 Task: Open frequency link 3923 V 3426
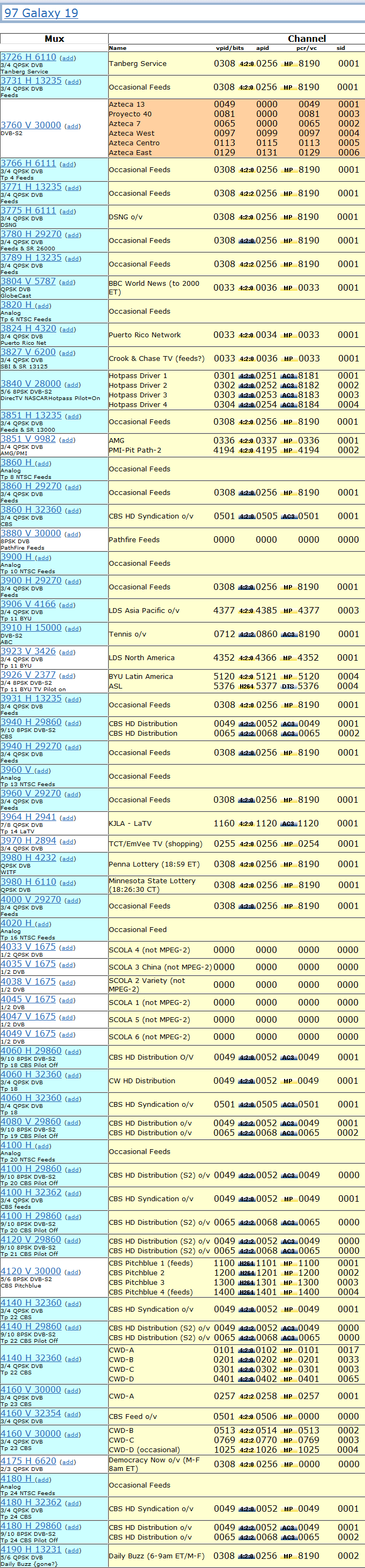pos(28,652)
